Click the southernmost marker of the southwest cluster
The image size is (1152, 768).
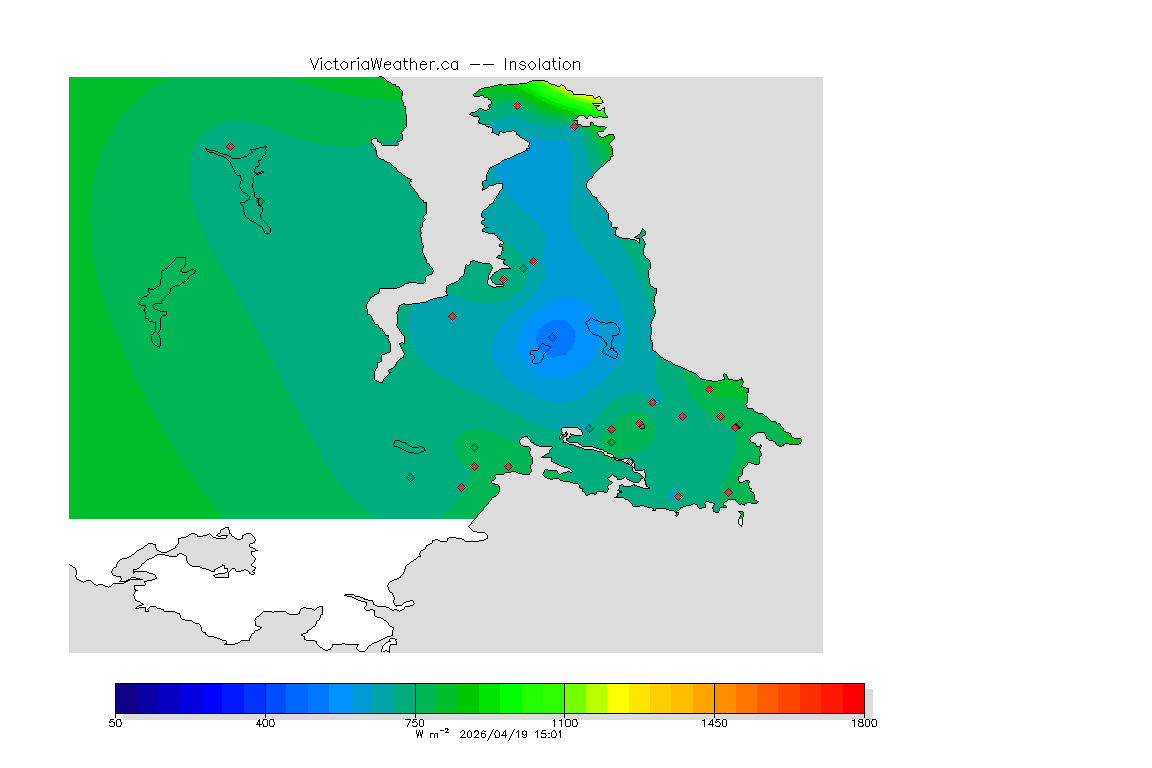click(461, 487)
